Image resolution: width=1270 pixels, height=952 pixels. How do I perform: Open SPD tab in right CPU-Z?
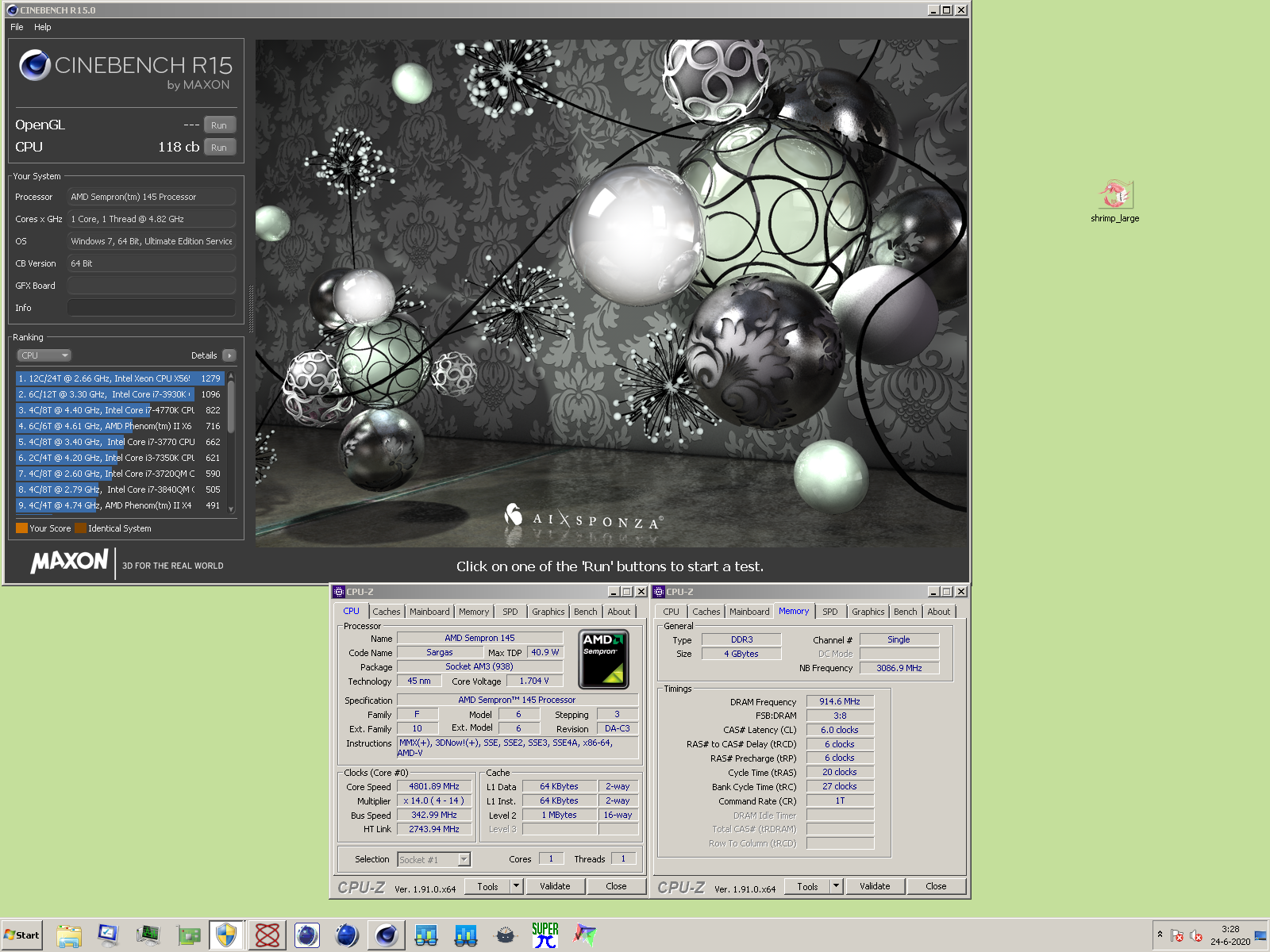[830, 612]
